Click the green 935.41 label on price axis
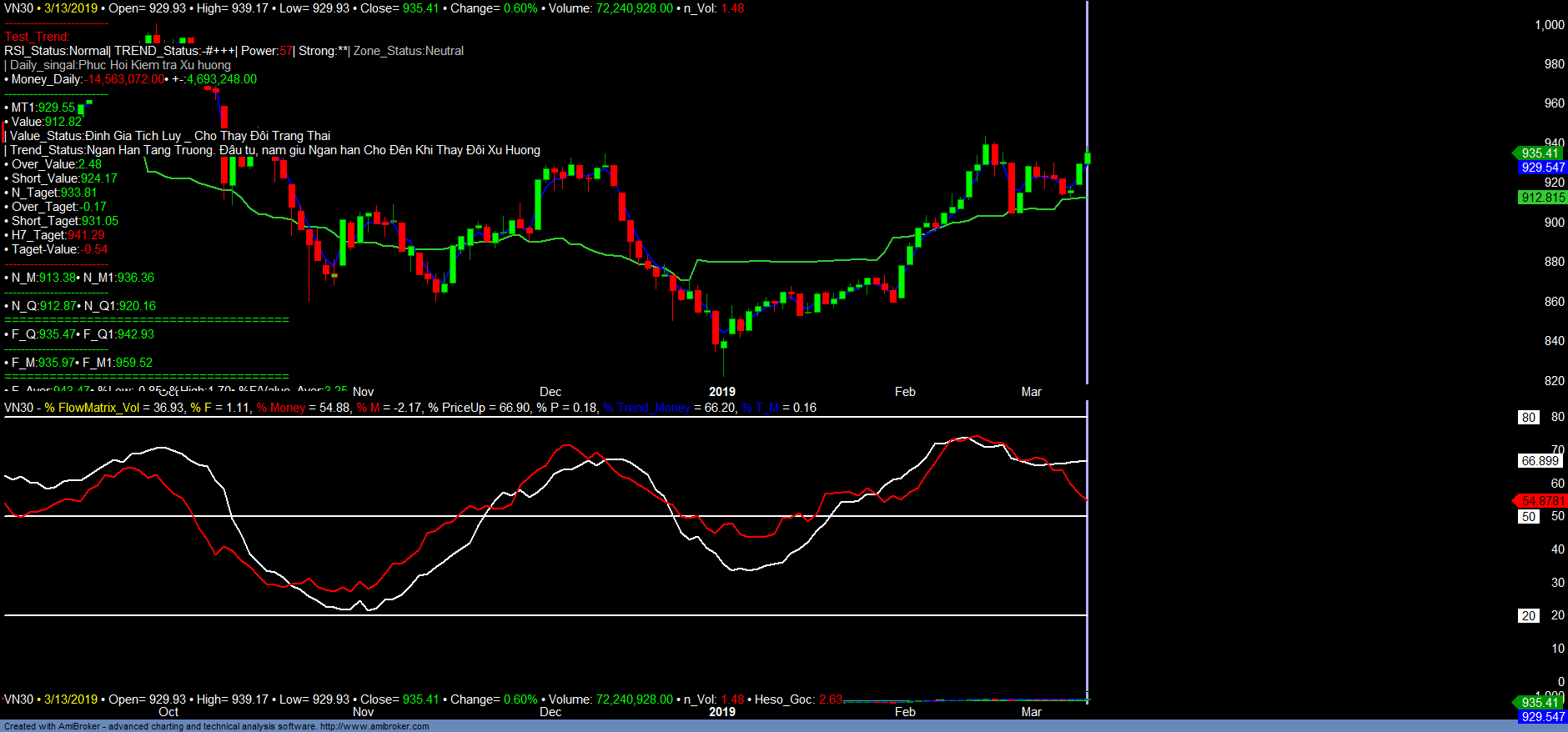1568x732 pixels. point(1540,153)
